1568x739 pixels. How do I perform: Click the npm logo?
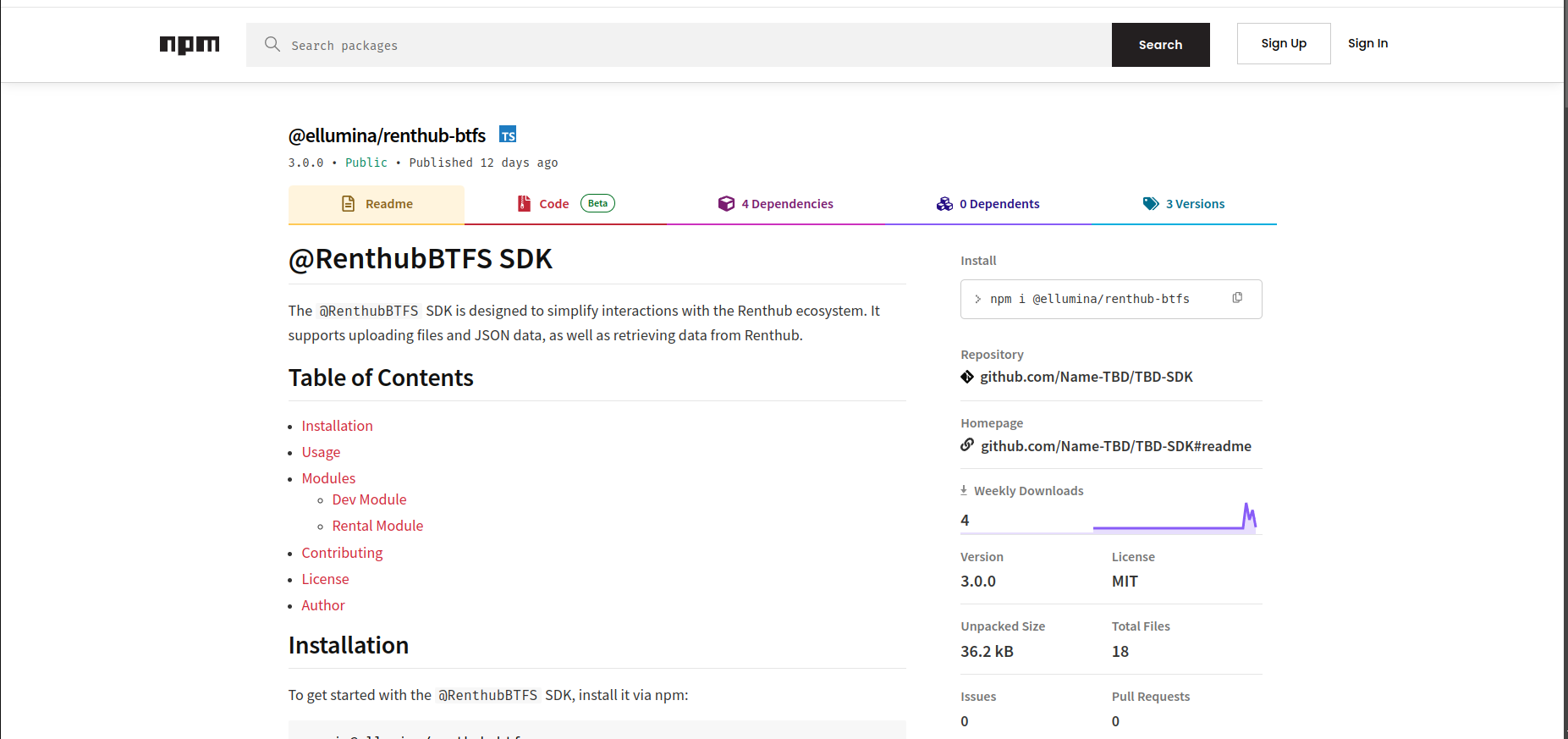[190, 45]
